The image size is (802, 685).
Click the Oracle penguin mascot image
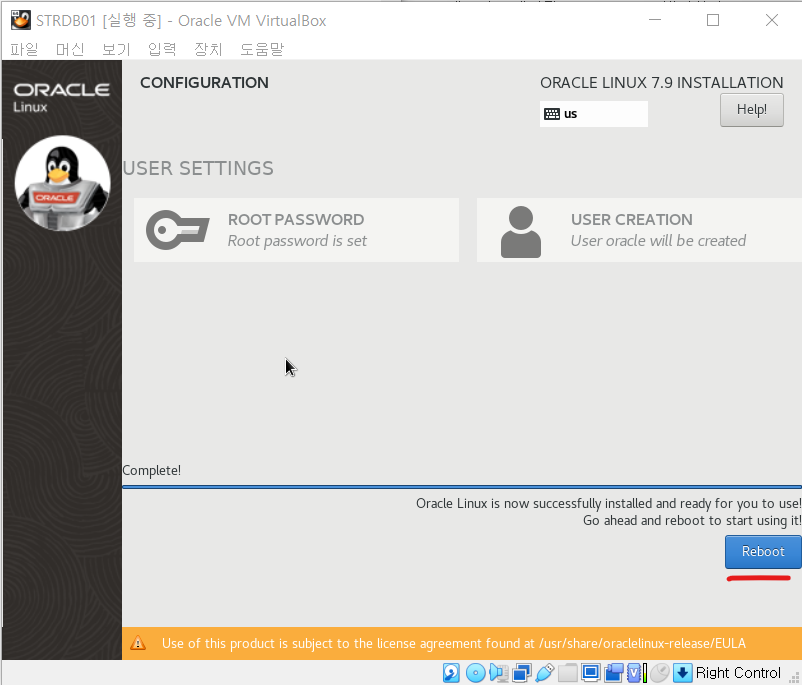pos(62,183)
